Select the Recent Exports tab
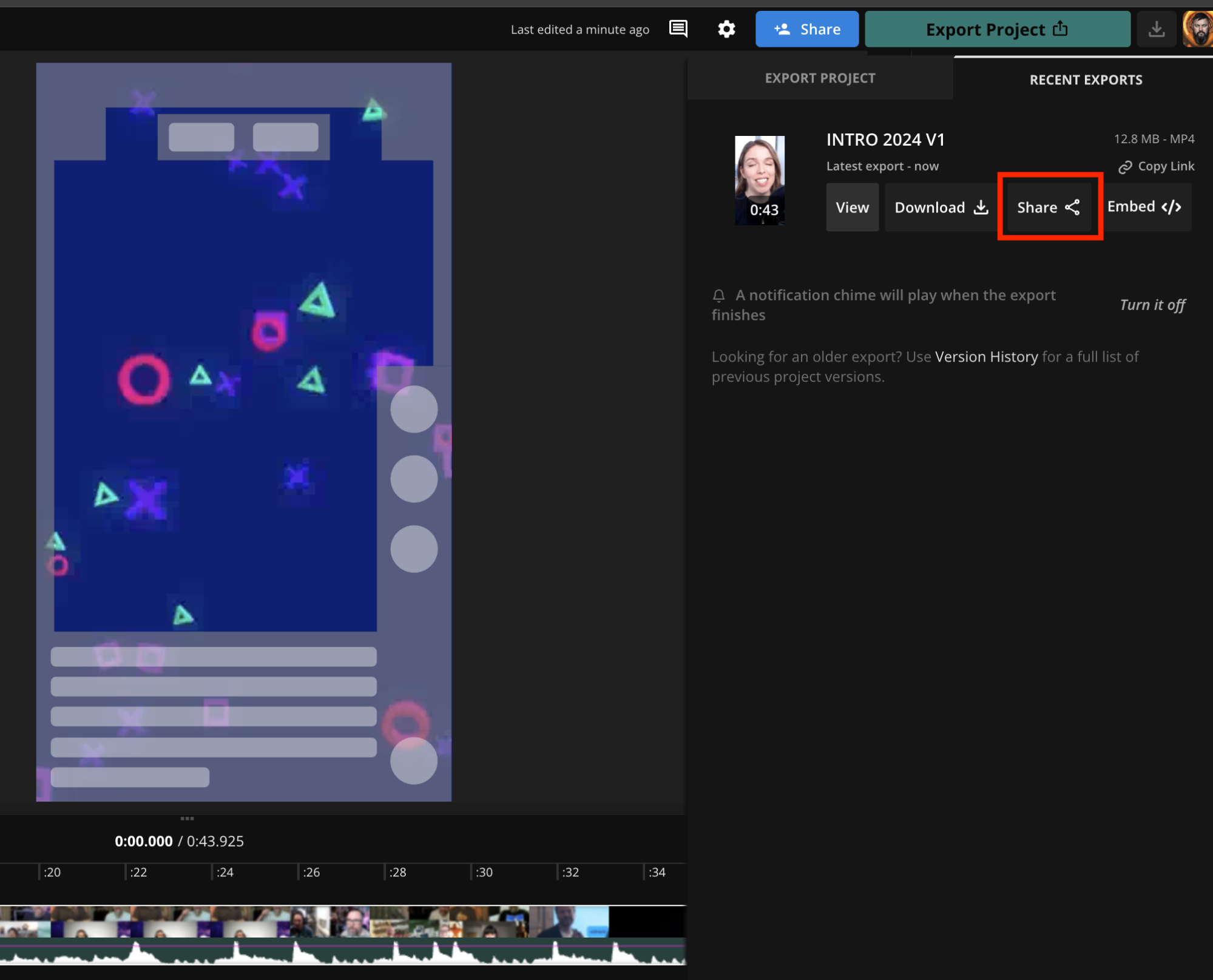This screenshot has width=1213, height=980. (1085, 79)
